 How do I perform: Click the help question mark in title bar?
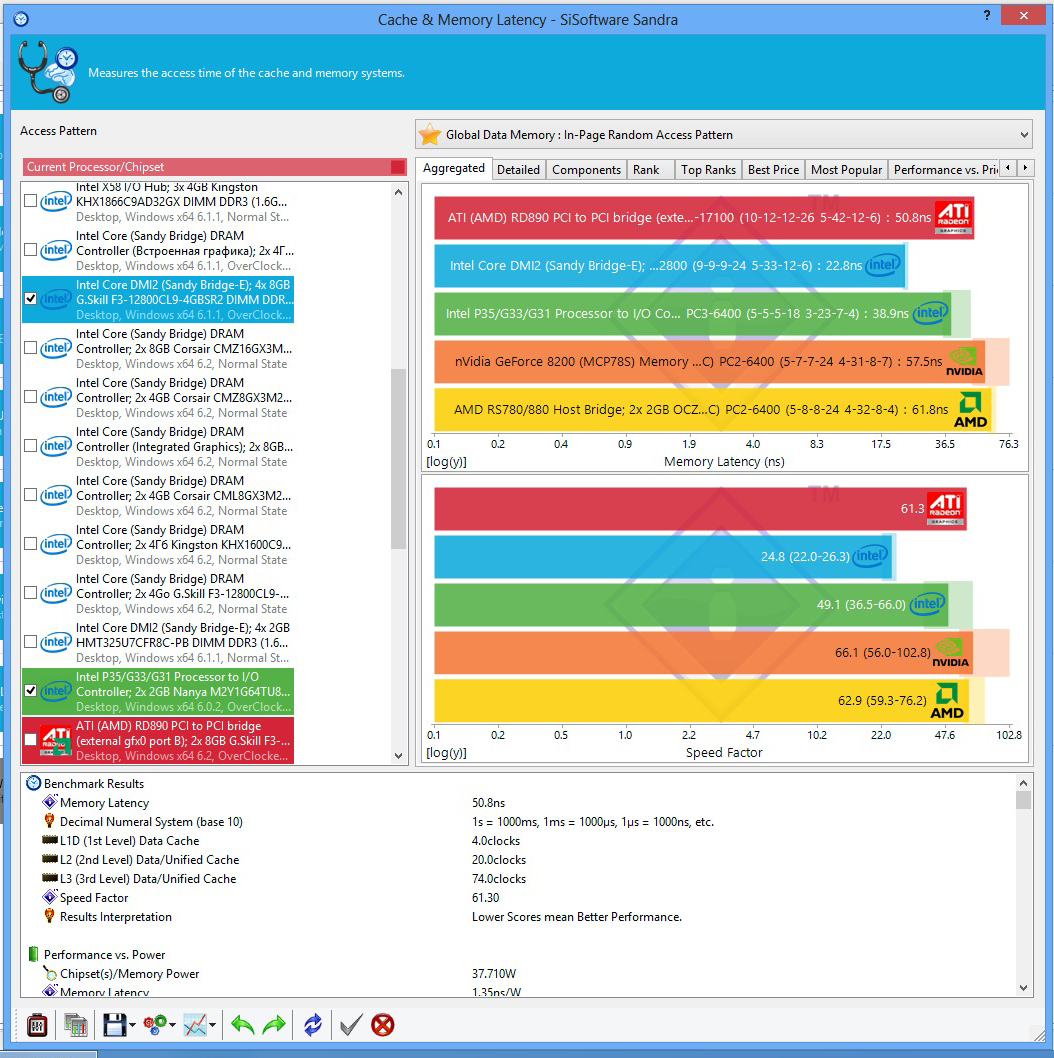[x=987, y=15]
